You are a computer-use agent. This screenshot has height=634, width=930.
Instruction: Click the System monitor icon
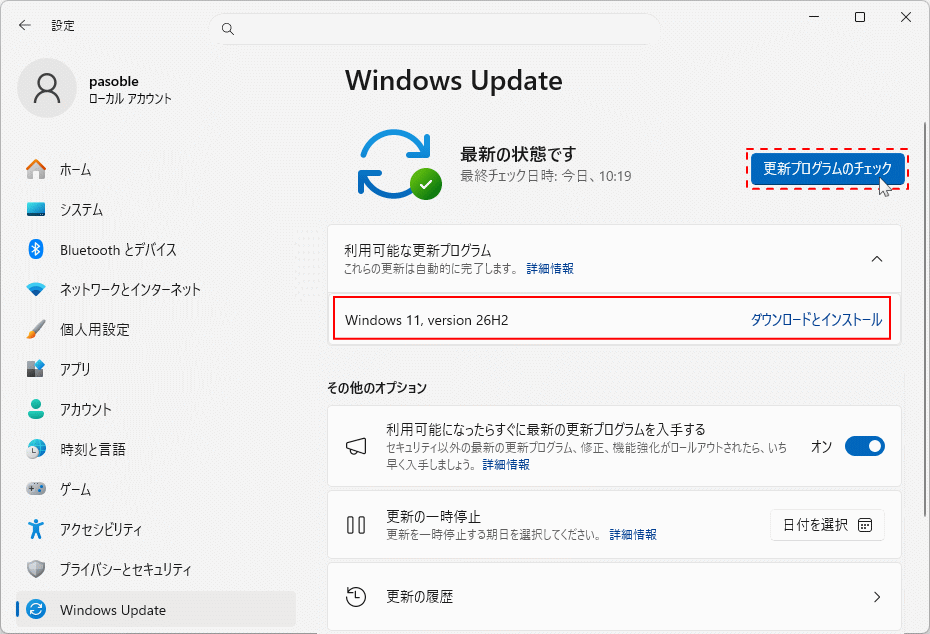pos(36,209)
